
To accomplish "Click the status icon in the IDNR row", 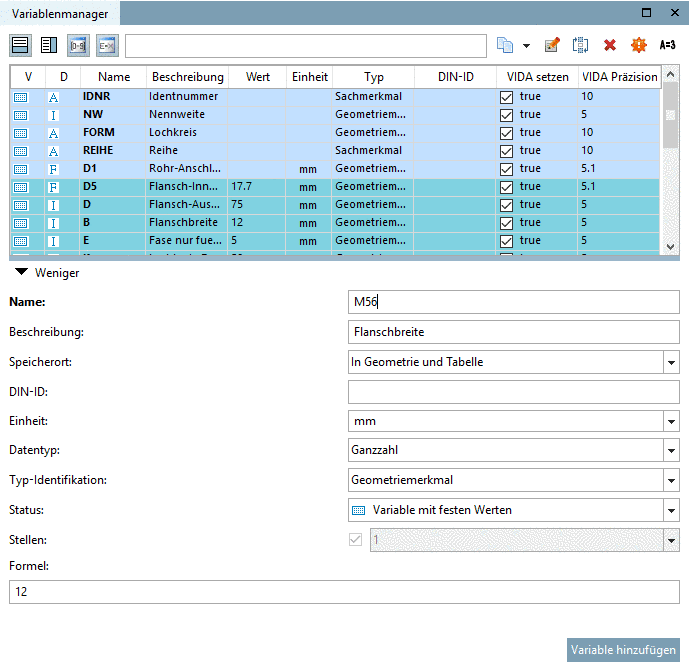I will coord(21,97).
